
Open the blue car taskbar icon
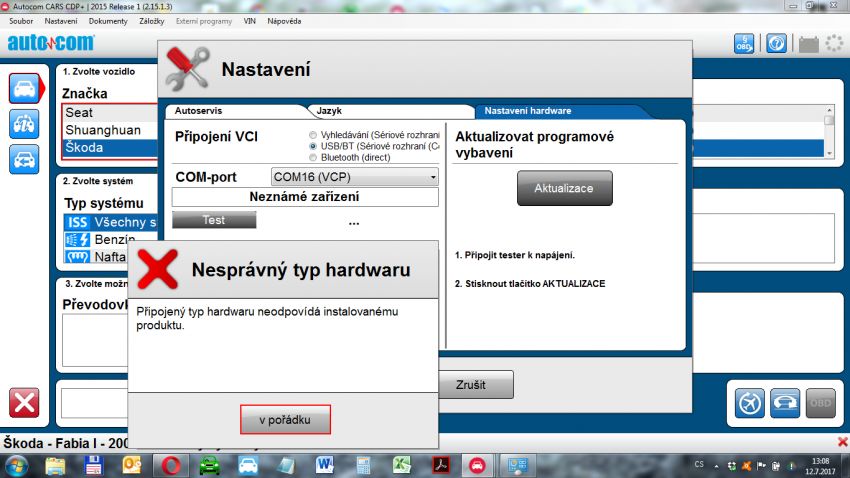coord(248,466)
